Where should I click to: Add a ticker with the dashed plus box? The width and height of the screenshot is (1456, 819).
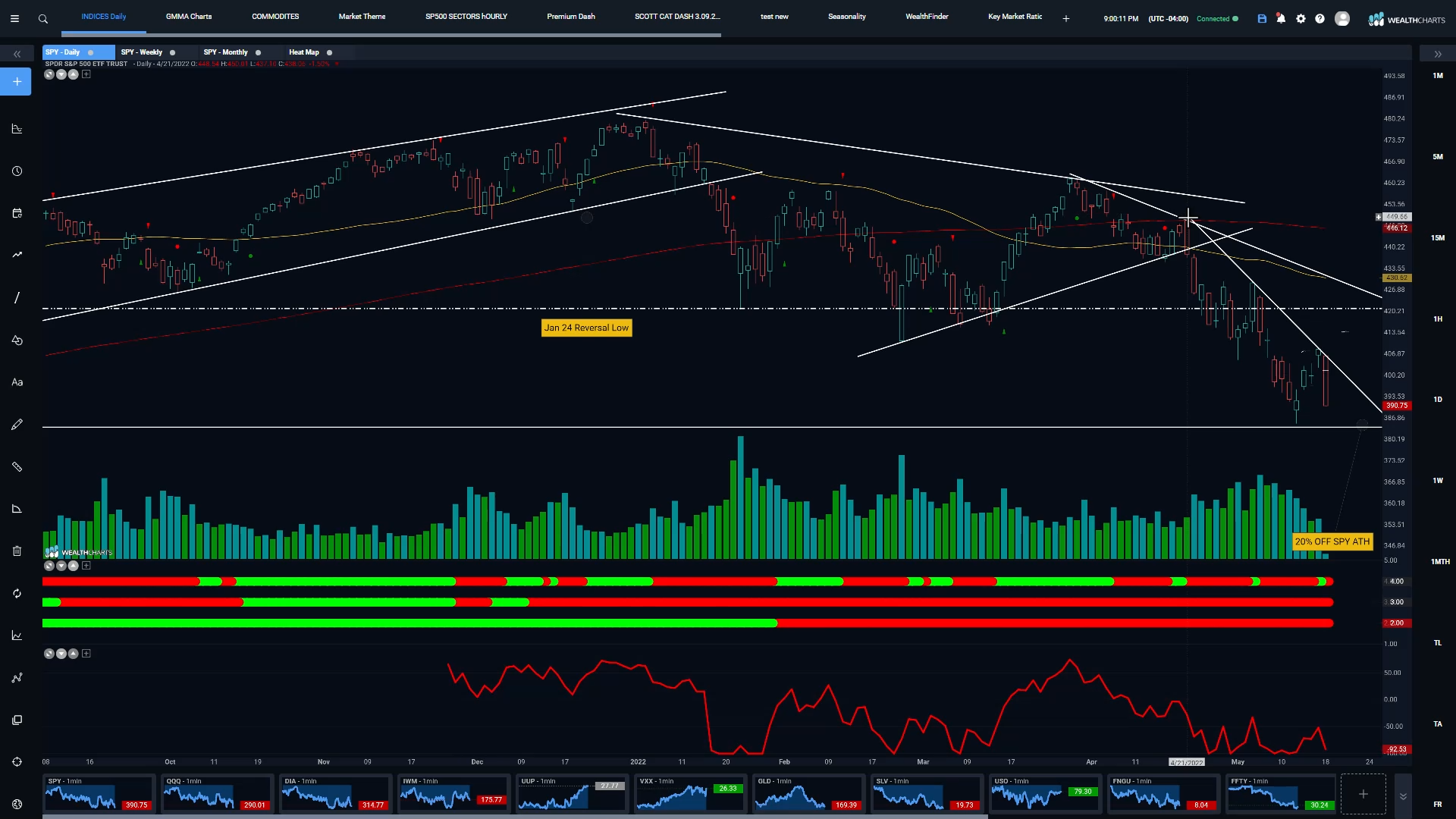point(1363,794)
